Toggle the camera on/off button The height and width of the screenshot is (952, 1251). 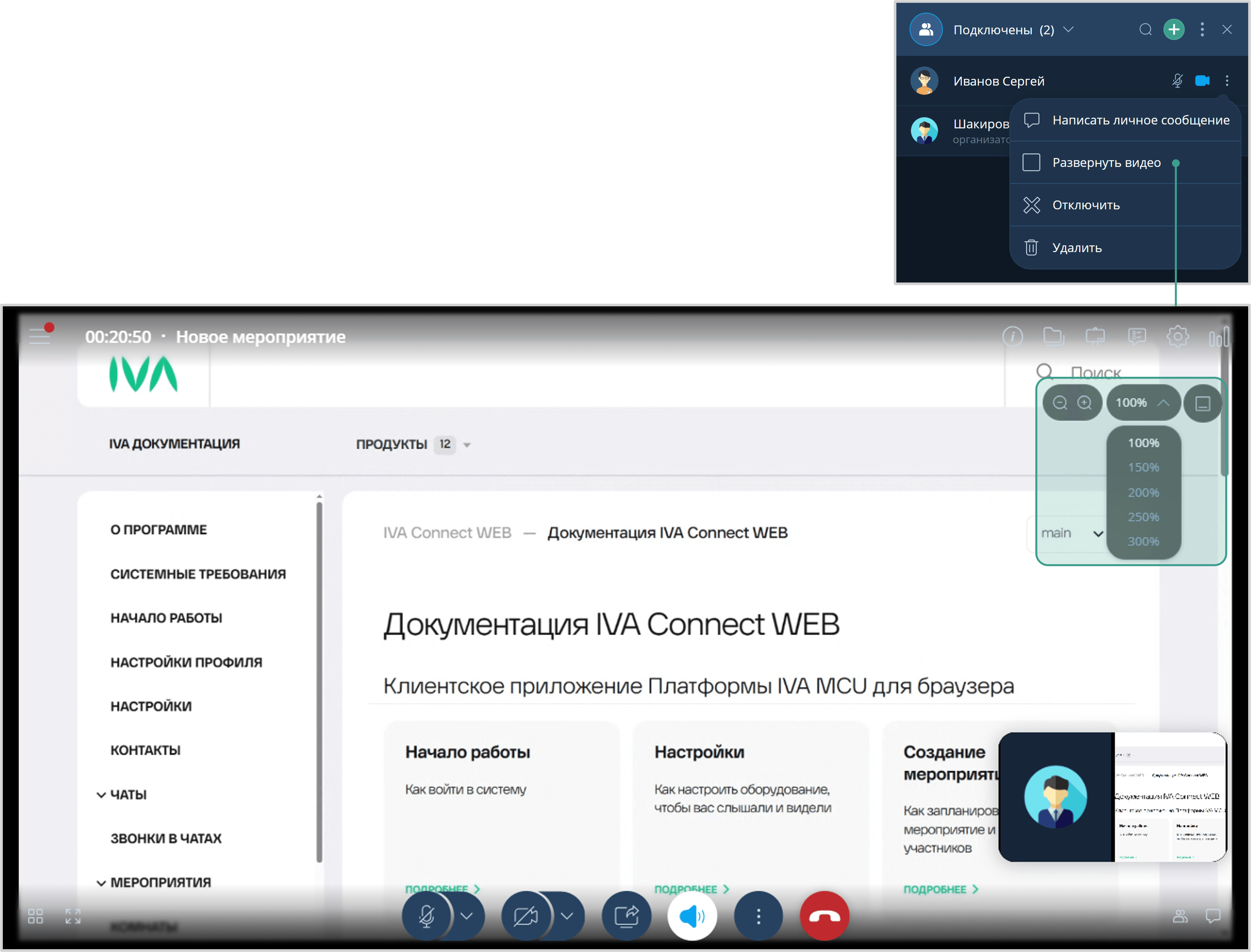(x=525, y=916)
